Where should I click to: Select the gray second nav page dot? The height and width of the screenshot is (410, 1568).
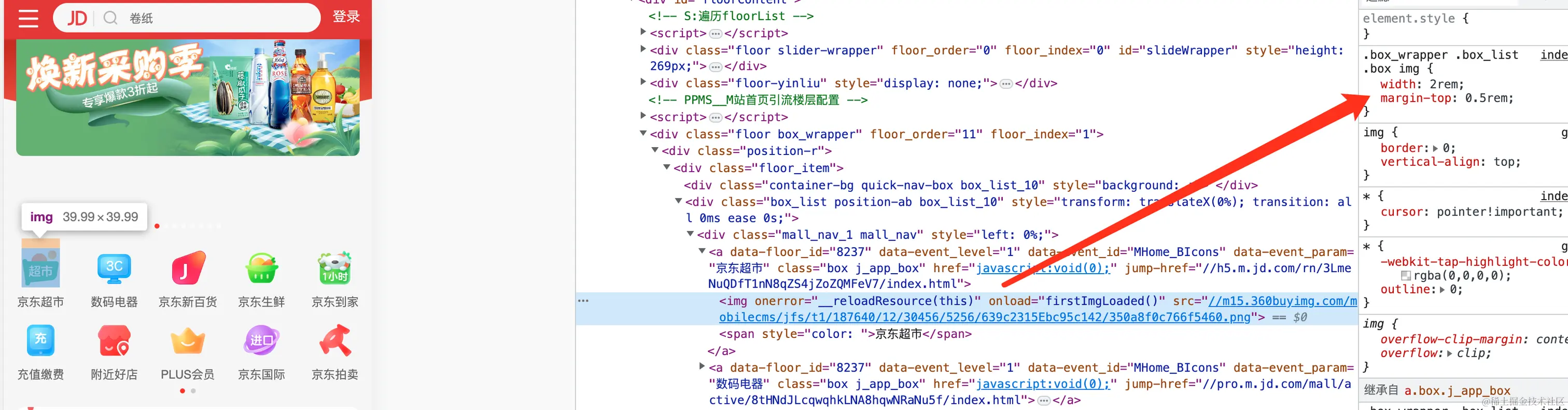[x=193, y=391]
